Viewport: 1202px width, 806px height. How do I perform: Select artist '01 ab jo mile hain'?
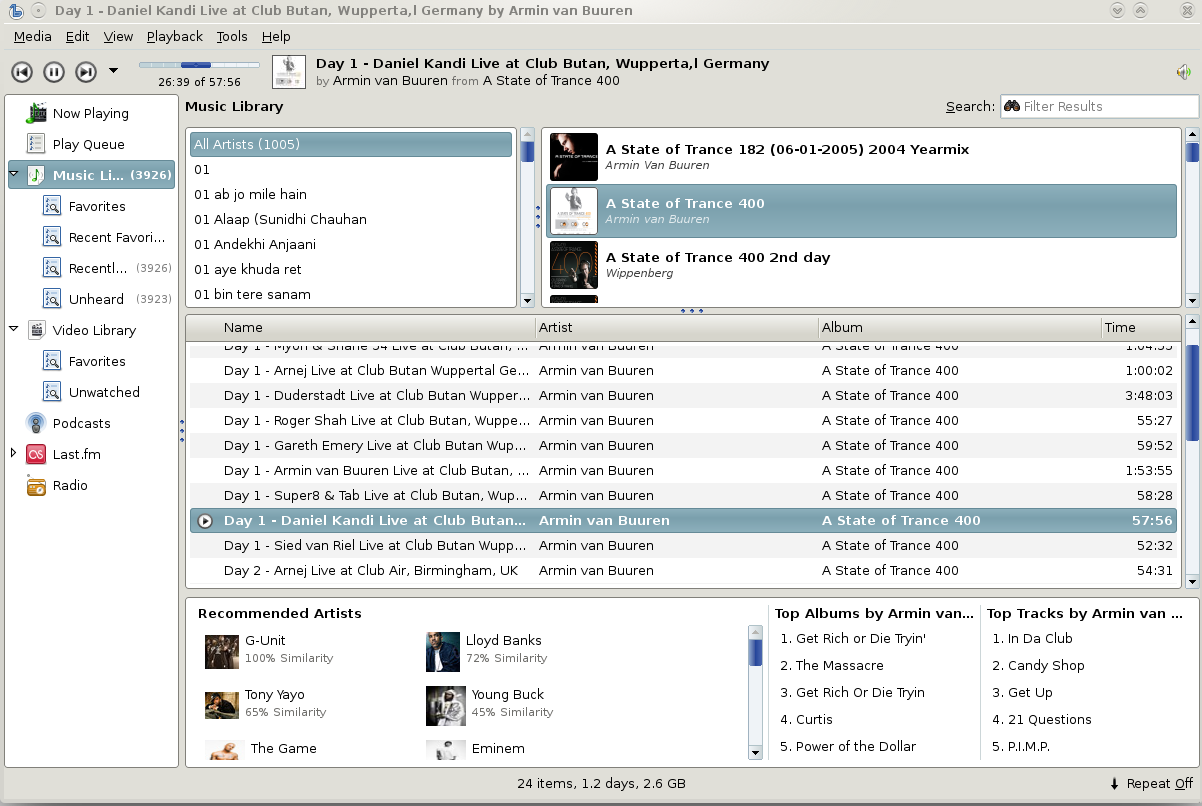coord(351,194)
